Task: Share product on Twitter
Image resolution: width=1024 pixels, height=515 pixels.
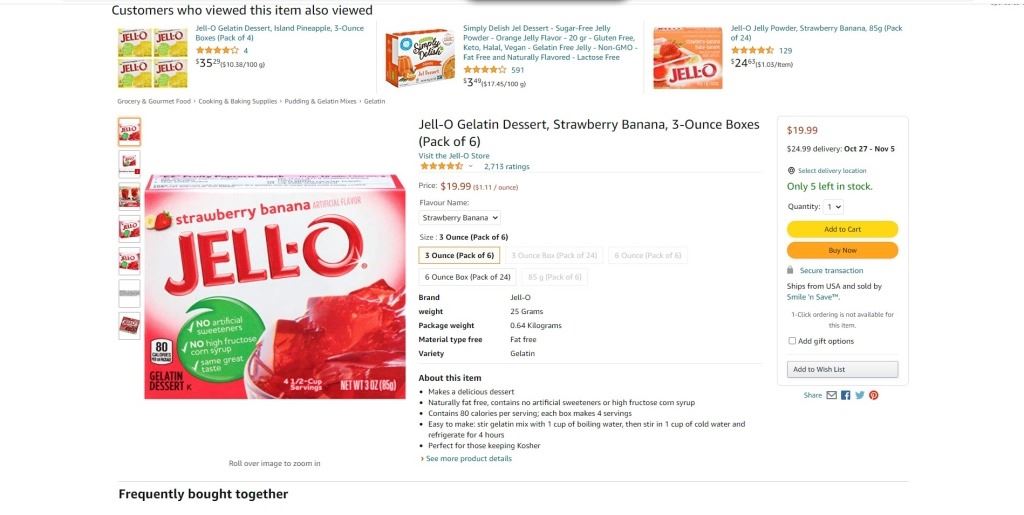Action: (x=859, y=395)
